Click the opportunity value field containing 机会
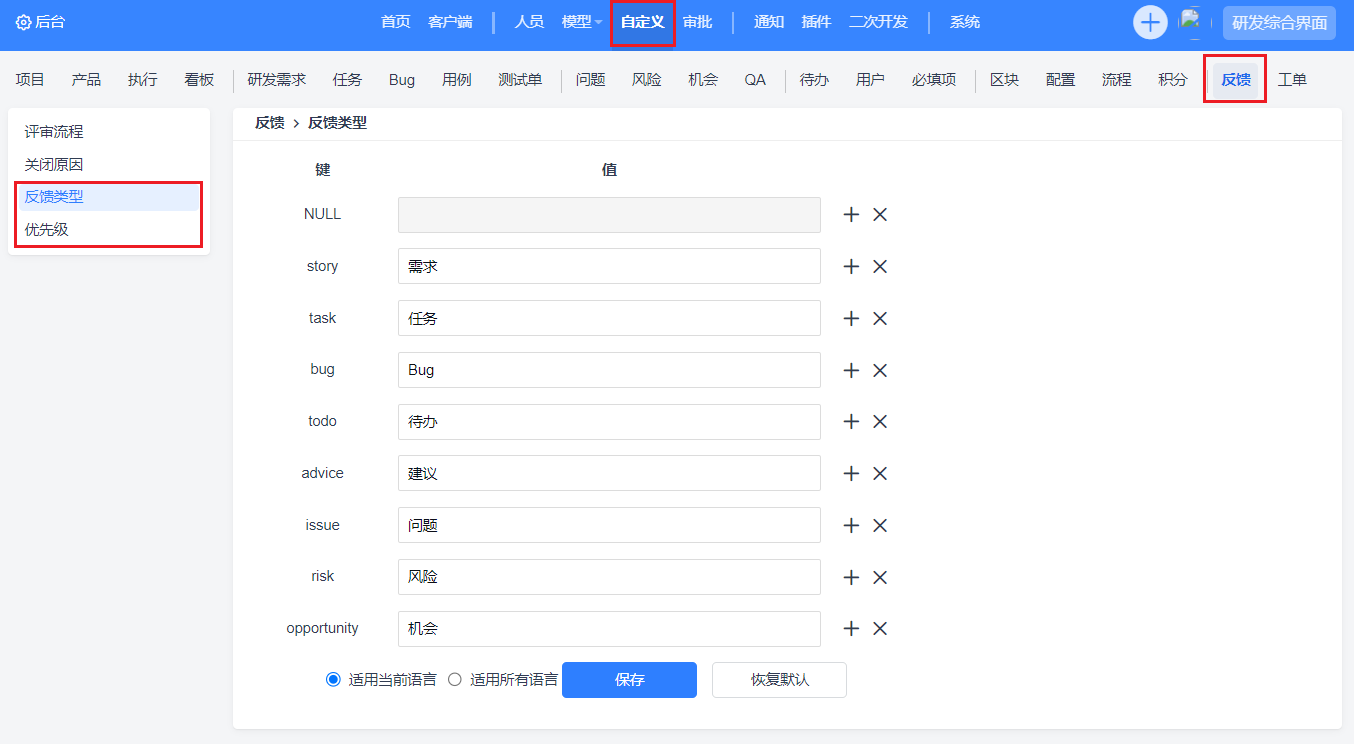Screen dimensions: 1354x744 tap(609, 629)
